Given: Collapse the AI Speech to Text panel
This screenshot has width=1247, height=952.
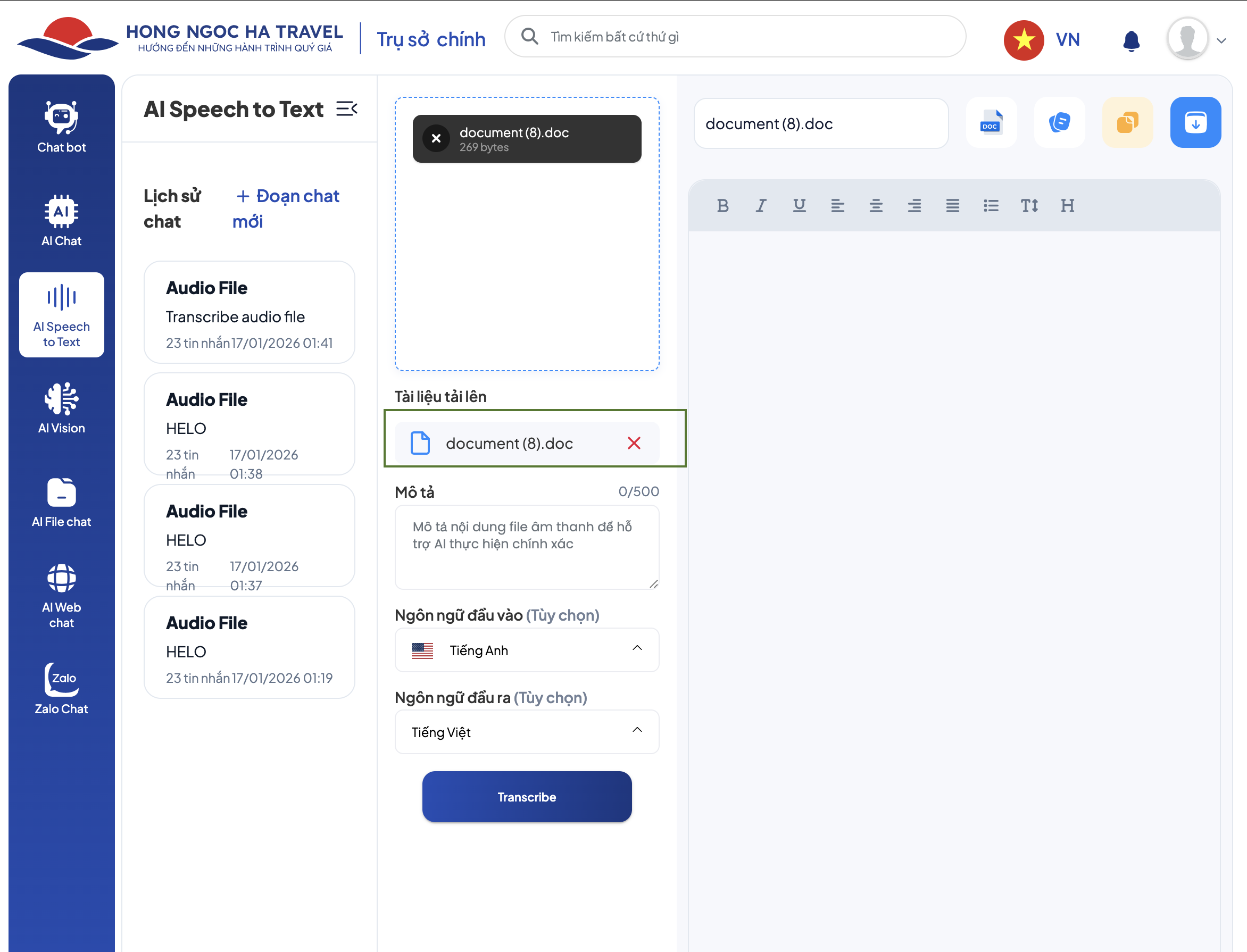Looking at the screenshot, I should coord(346,109).
